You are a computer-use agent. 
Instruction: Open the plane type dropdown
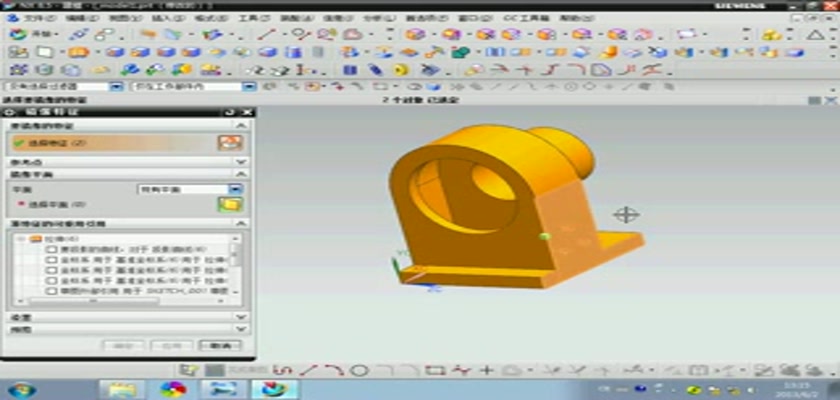(236, 189)
